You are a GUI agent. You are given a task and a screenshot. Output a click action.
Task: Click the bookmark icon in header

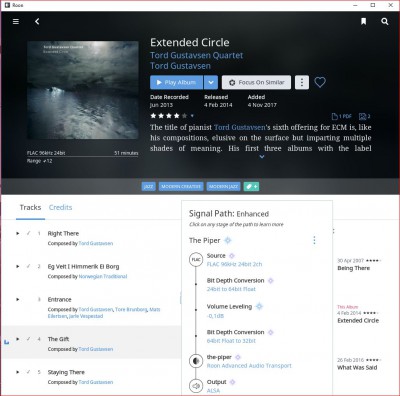pyautogui.click(x=364, y=22)
